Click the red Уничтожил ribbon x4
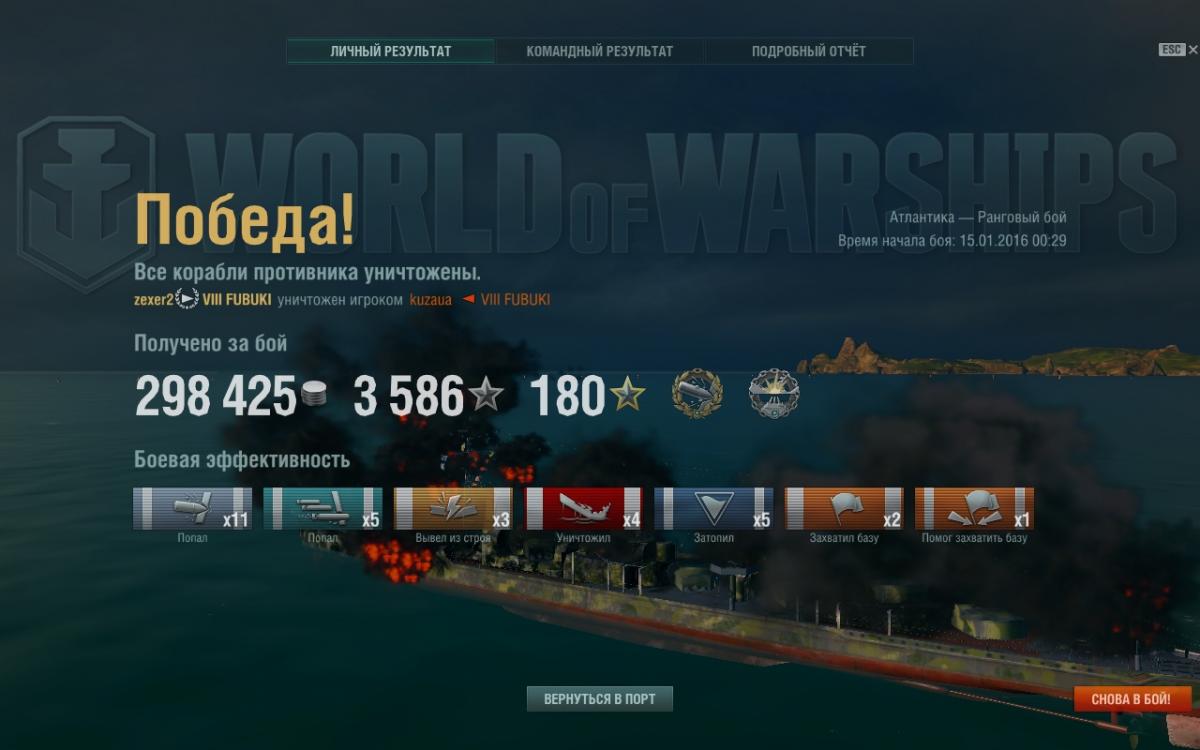Image resolution: width=1200 pixels, height=750 pixels. coord(584,508)
